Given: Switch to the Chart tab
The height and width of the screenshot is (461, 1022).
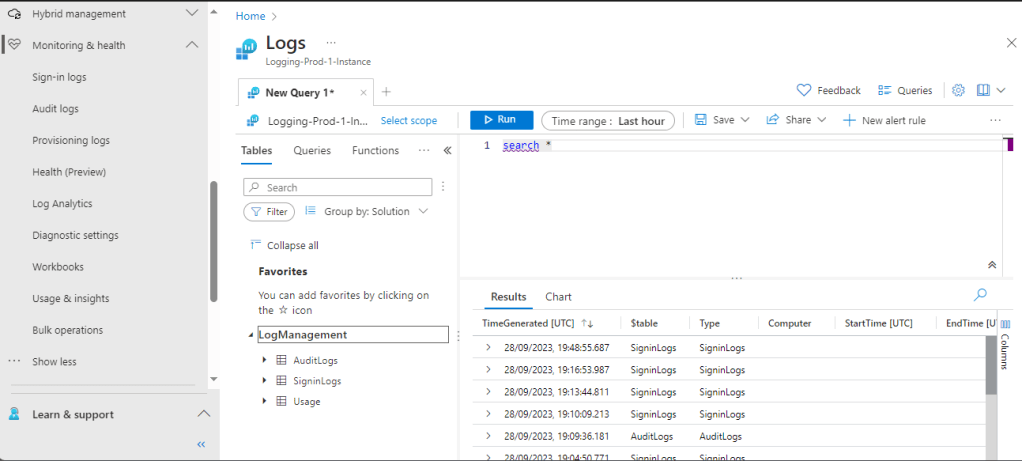Looking at the screenshot, I should [x=558, y=297].
